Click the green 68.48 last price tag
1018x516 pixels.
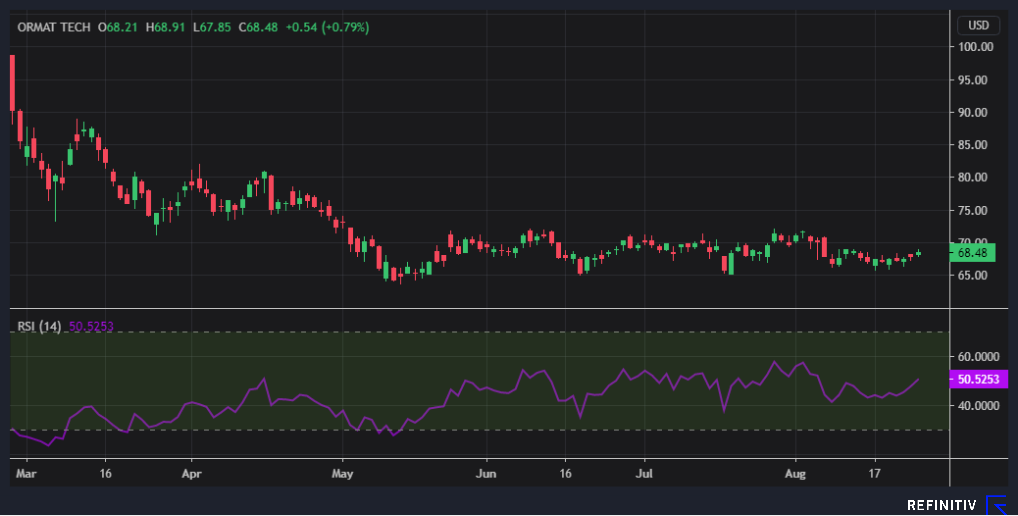click(972, 252)
